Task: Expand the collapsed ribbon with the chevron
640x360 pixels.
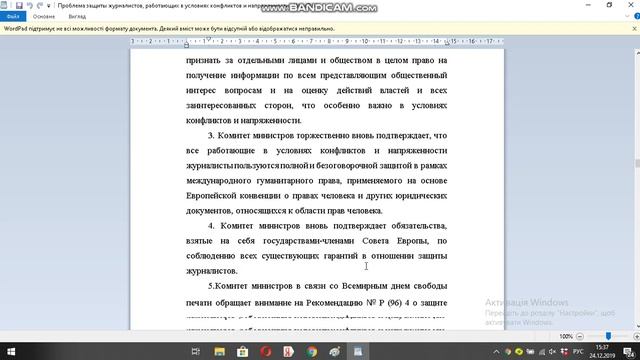Action: (x=627, y=16)
